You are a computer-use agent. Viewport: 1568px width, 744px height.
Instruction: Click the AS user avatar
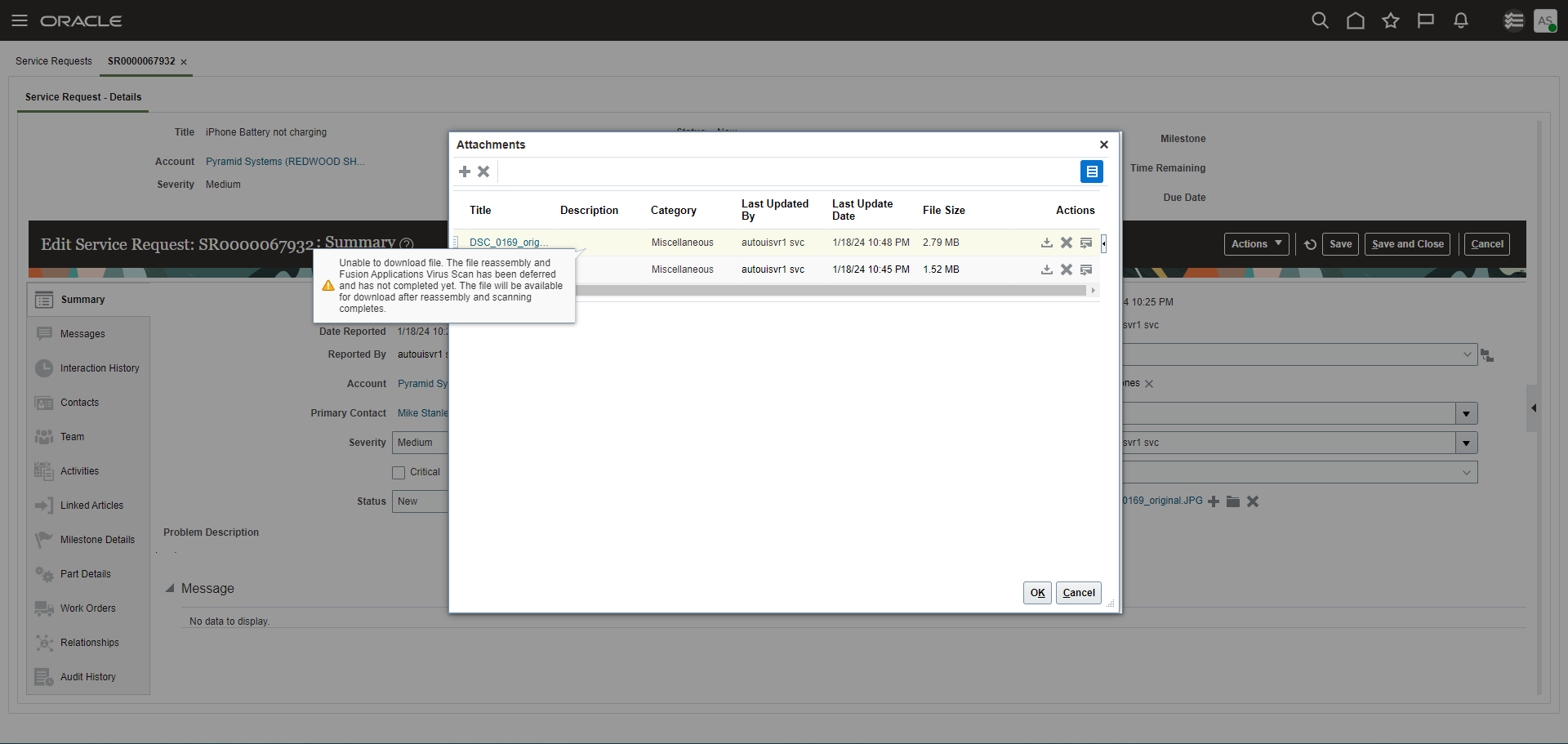1546,20
